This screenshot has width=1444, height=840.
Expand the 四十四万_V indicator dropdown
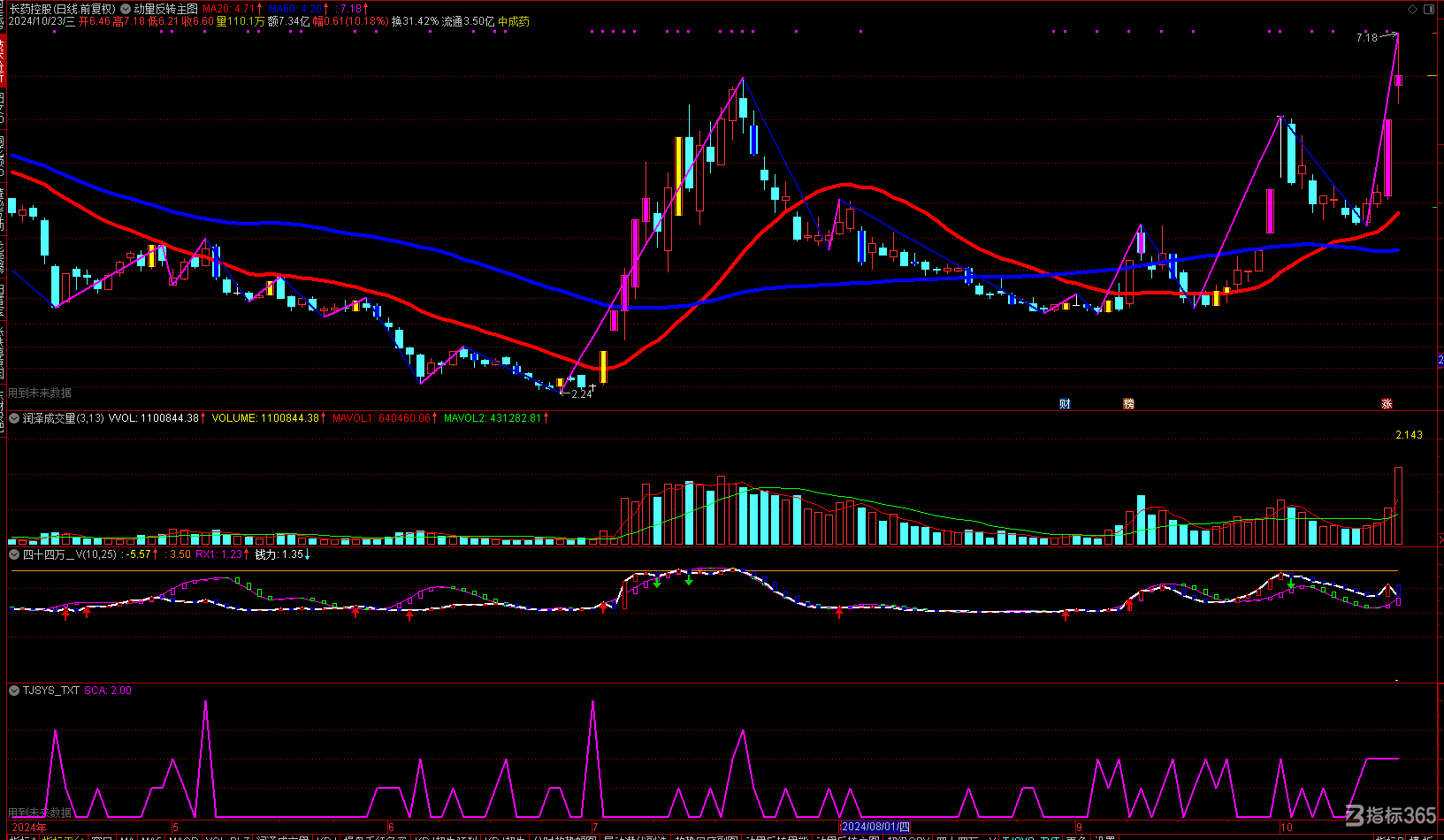[14, 554]
